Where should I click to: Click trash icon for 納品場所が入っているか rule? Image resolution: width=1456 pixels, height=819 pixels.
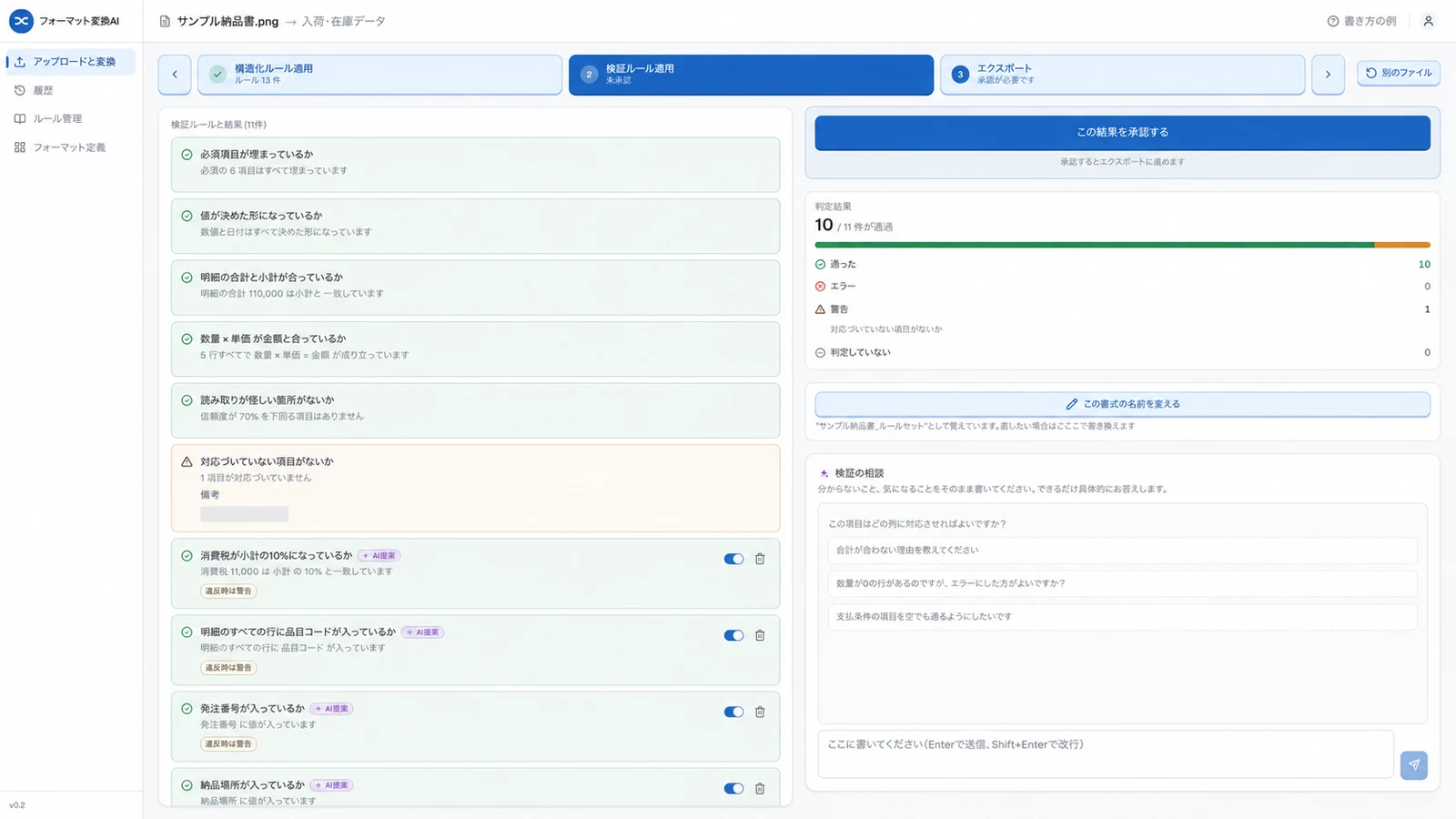click(760, 788)
